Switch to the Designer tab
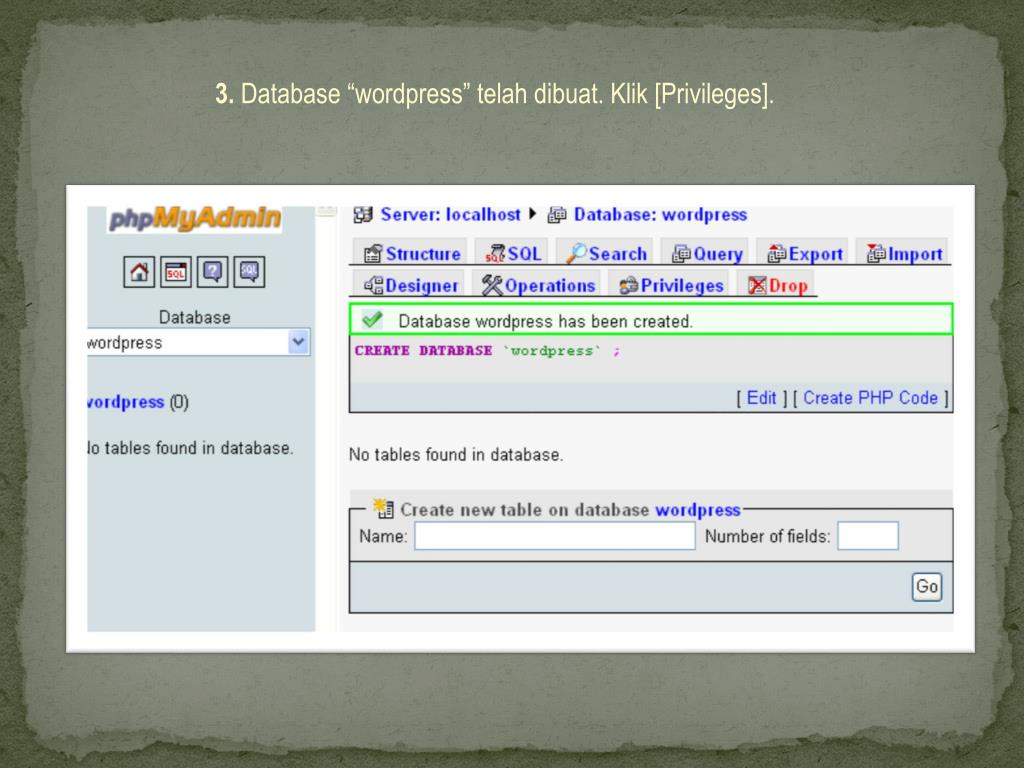1024x768 pixels. pos(409,285)
